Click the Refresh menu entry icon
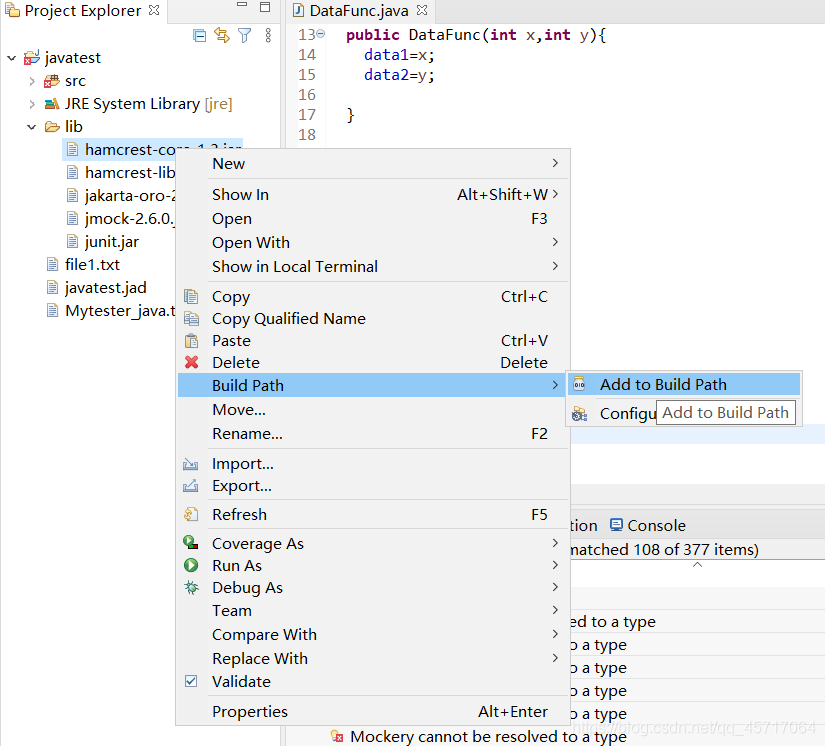Viewport: 825px width, 746px height. (x=191, y=514)
